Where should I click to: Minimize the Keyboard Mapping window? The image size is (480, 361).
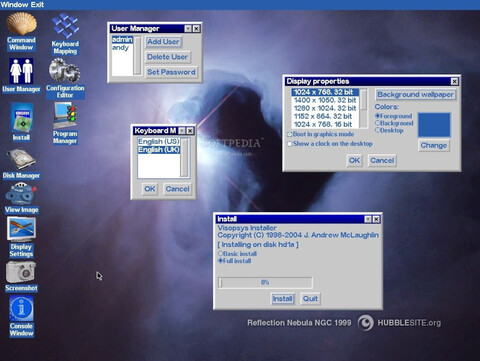pos(182,131)
